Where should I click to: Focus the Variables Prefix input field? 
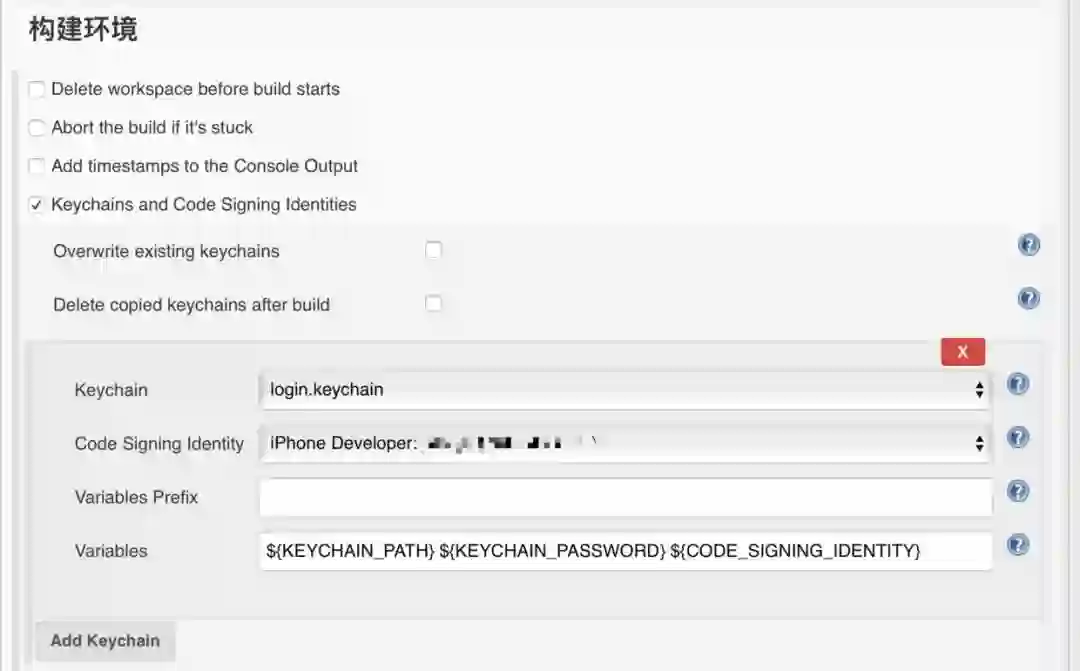pos(624,497)
